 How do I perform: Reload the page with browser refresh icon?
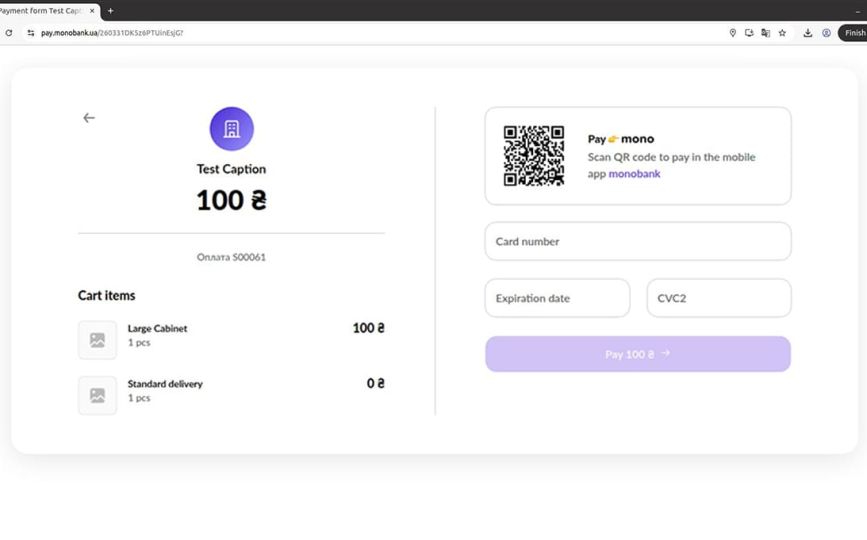tap(9, 33)
